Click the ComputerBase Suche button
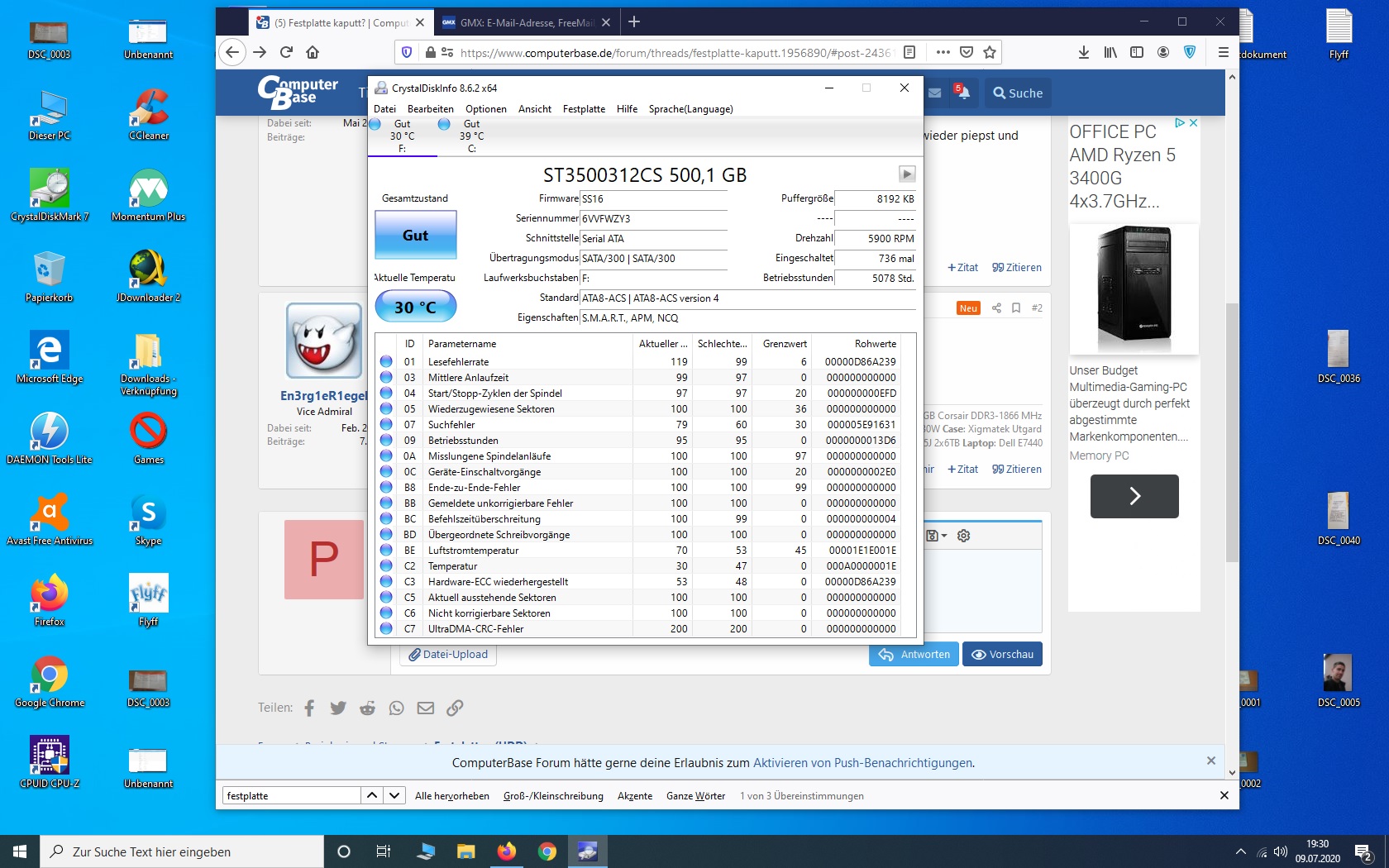The height and width of the screenshot is (868, 1389). click(x=1019, y=93)
